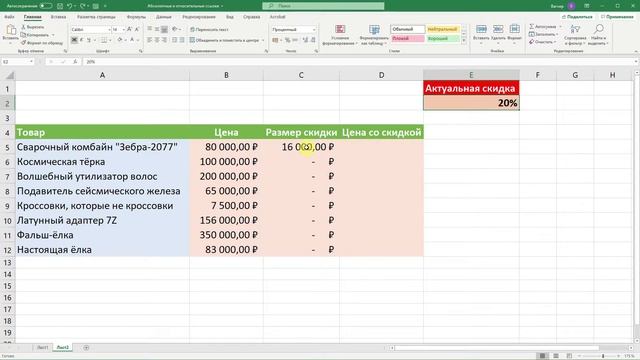Apply the Normal (Обычный) cell style
This screenshot has width=640, height=360.
pos(407,29)
